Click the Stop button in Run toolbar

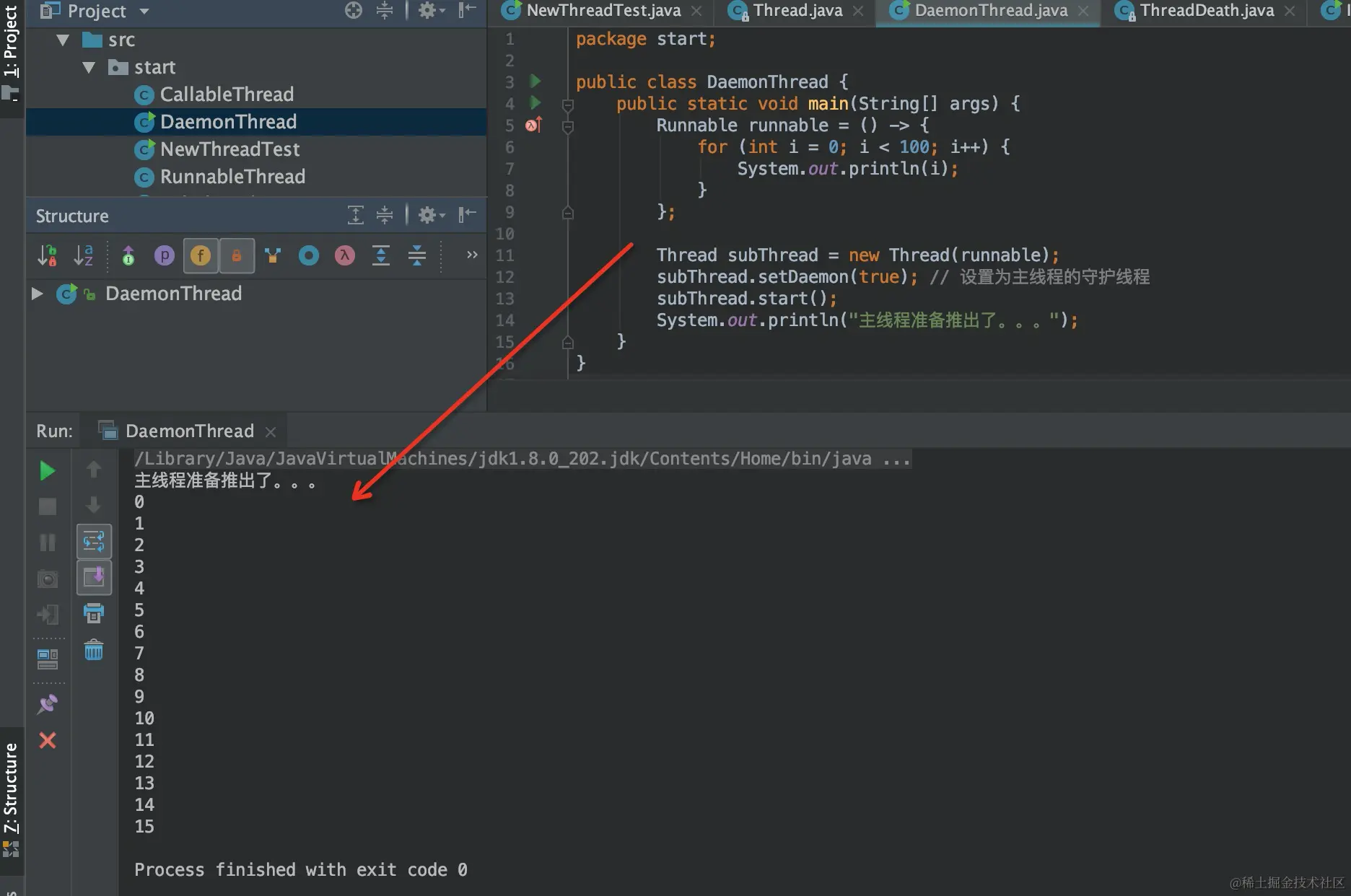click(x=48, y=506)
